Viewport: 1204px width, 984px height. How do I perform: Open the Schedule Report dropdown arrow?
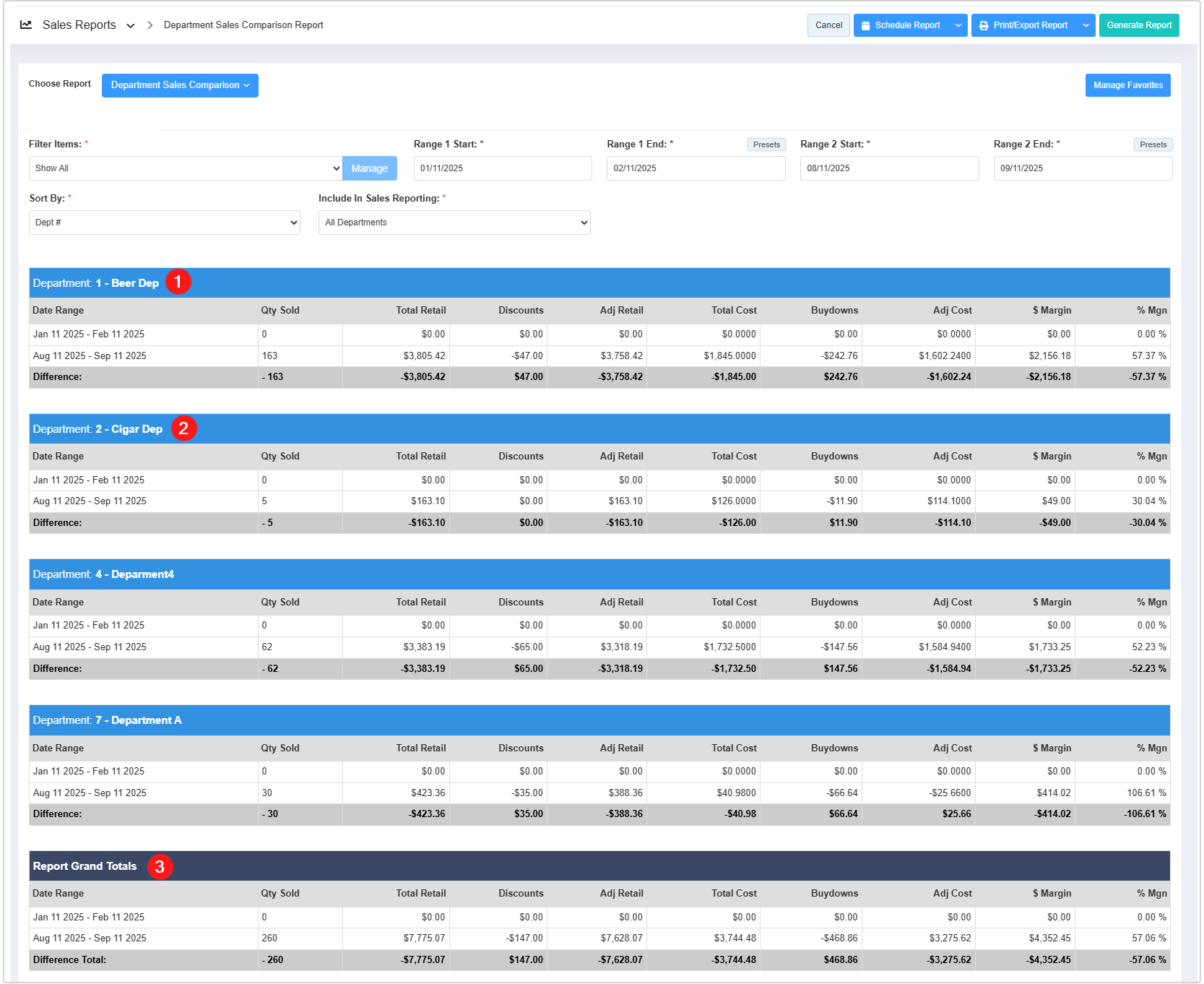(958, 25)
